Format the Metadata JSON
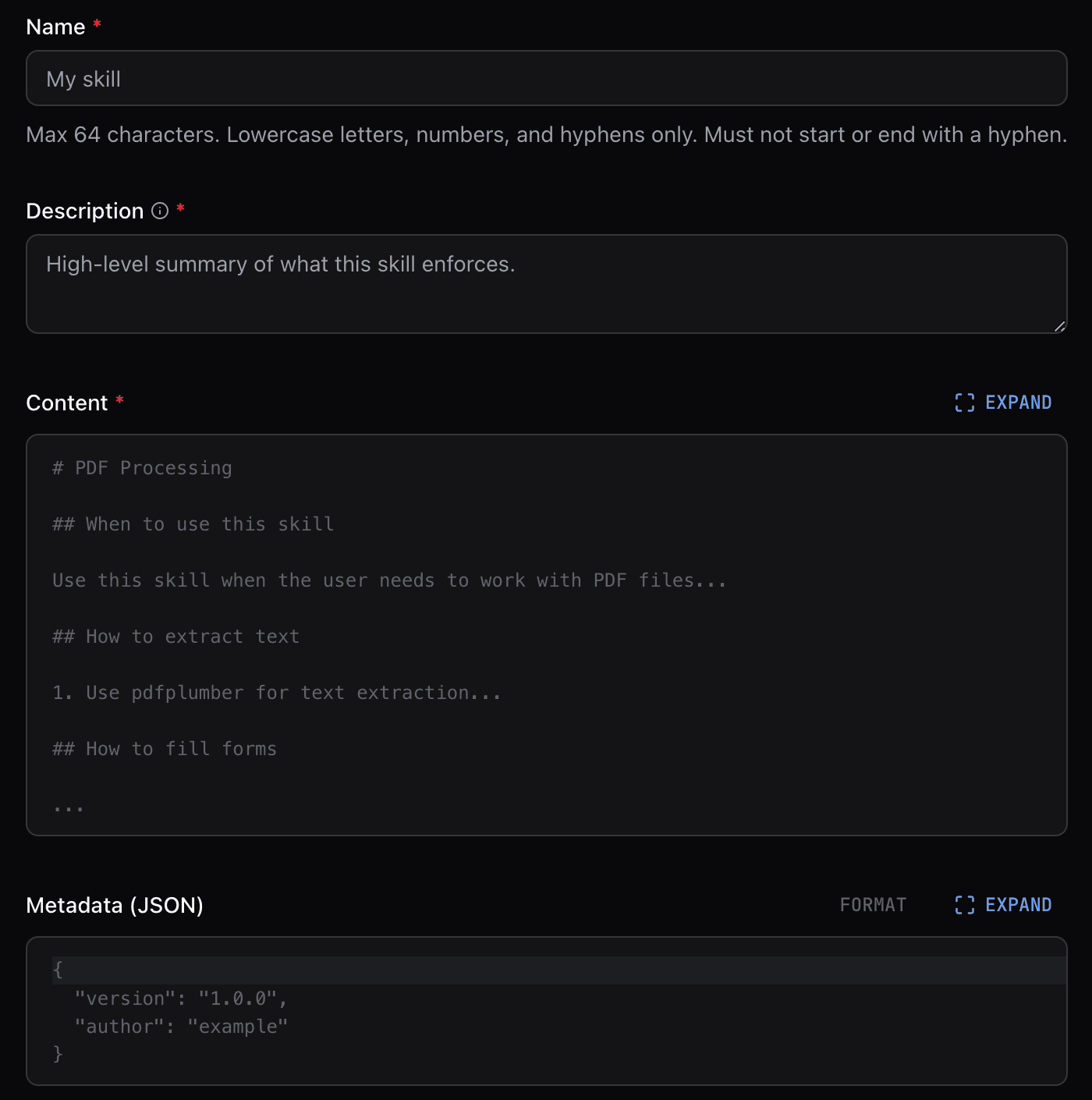1092x1100 pixels. point(873,905)
